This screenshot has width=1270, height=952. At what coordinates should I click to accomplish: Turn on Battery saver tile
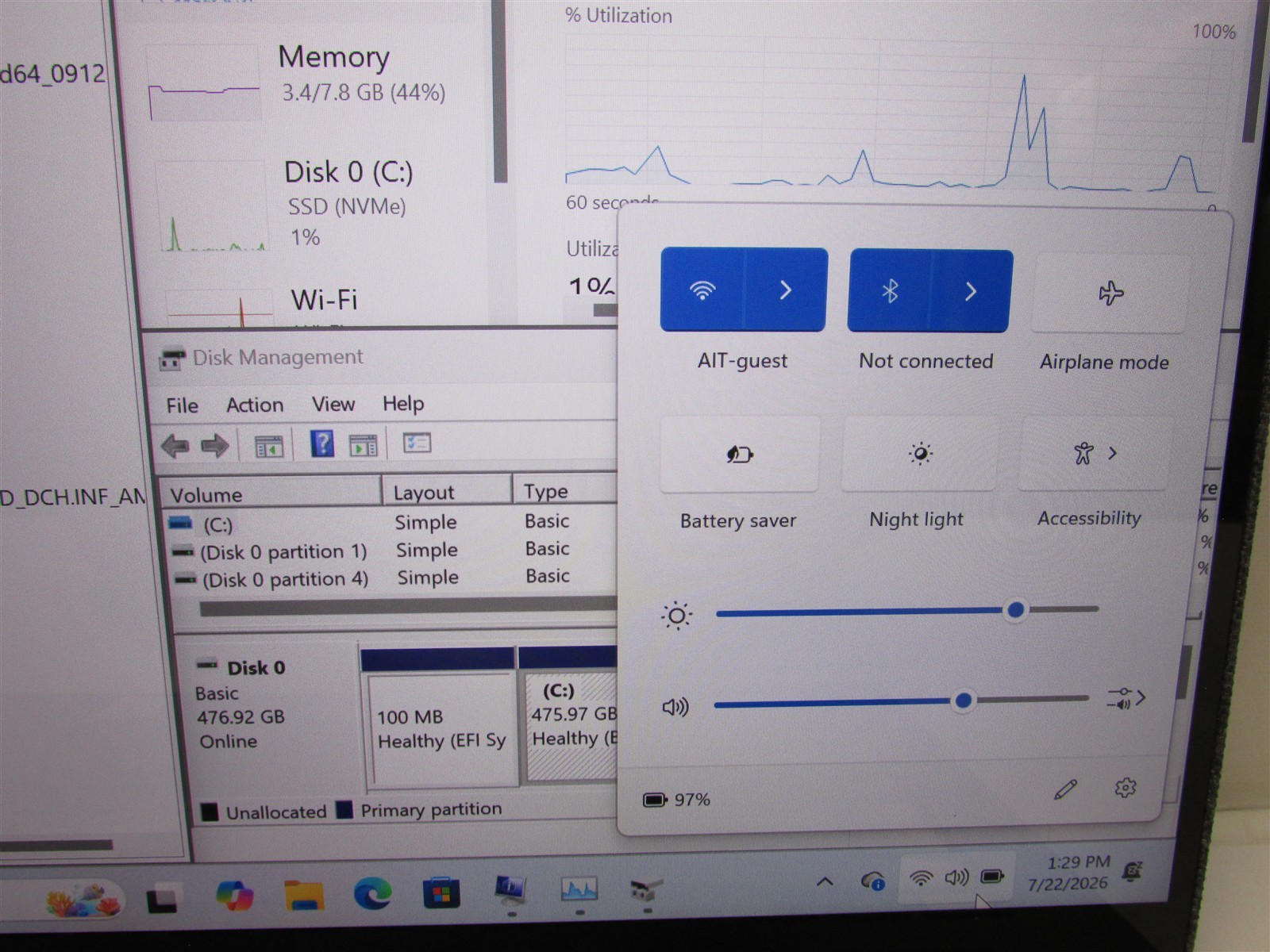coord(740,454)
